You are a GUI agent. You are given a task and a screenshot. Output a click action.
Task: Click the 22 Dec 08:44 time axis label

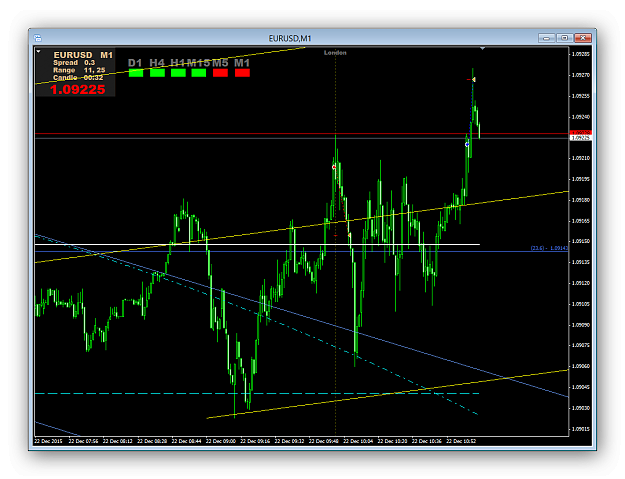click(187, 441)
